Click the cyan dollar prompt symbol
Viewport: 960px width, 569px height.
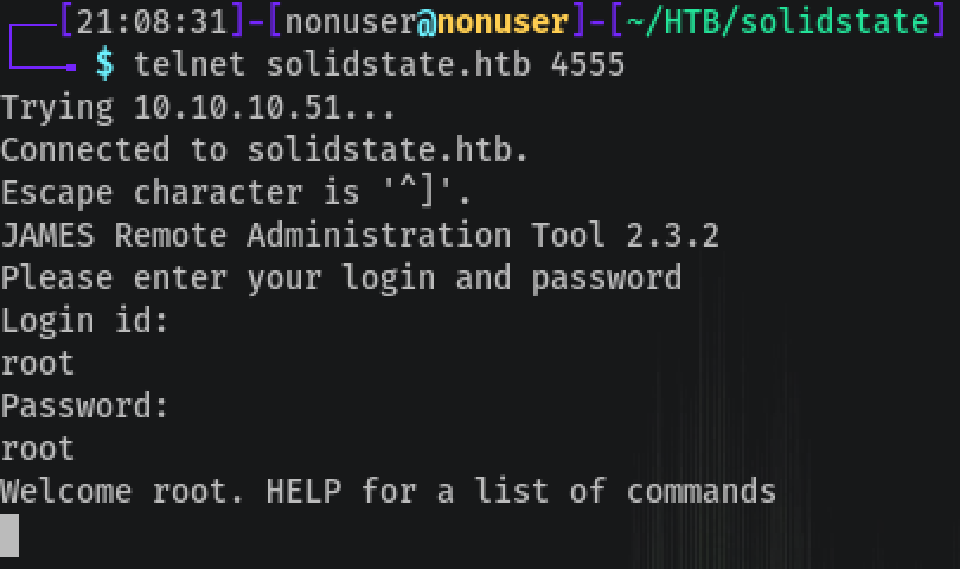click(104, 64)
